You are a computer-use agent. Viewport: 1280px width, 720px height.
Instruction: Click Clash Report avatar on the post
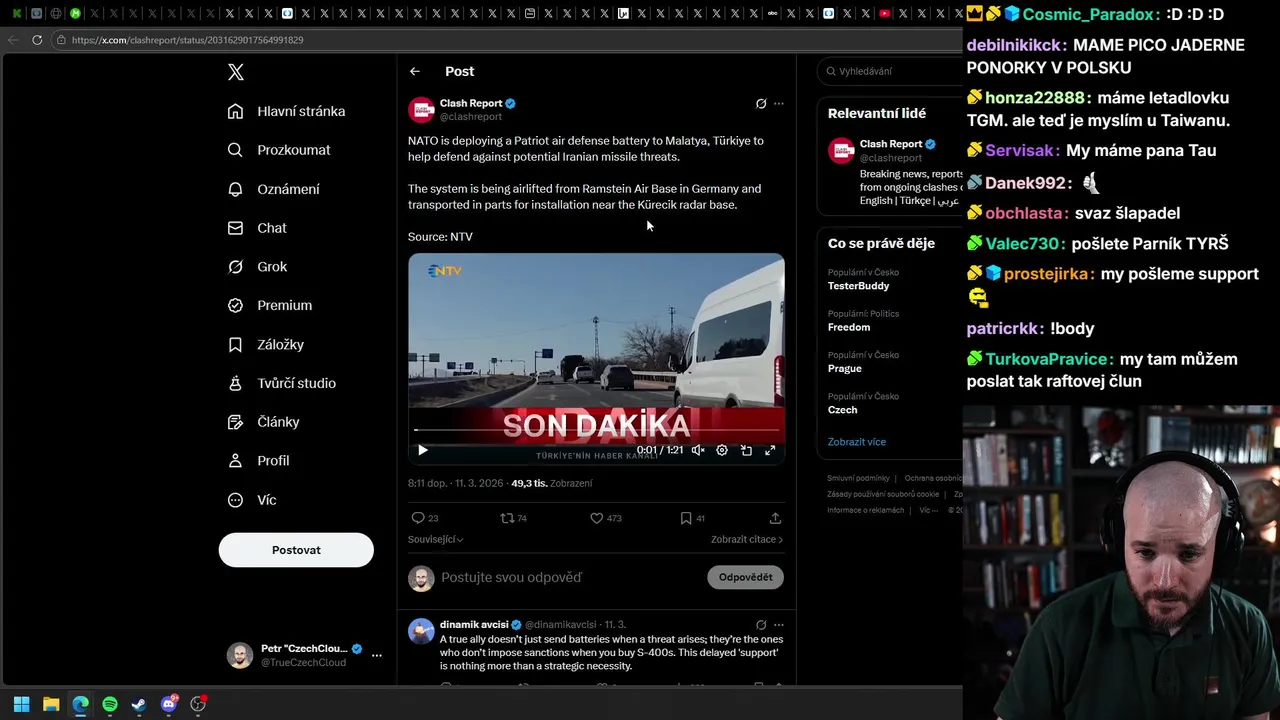point(421,109)
